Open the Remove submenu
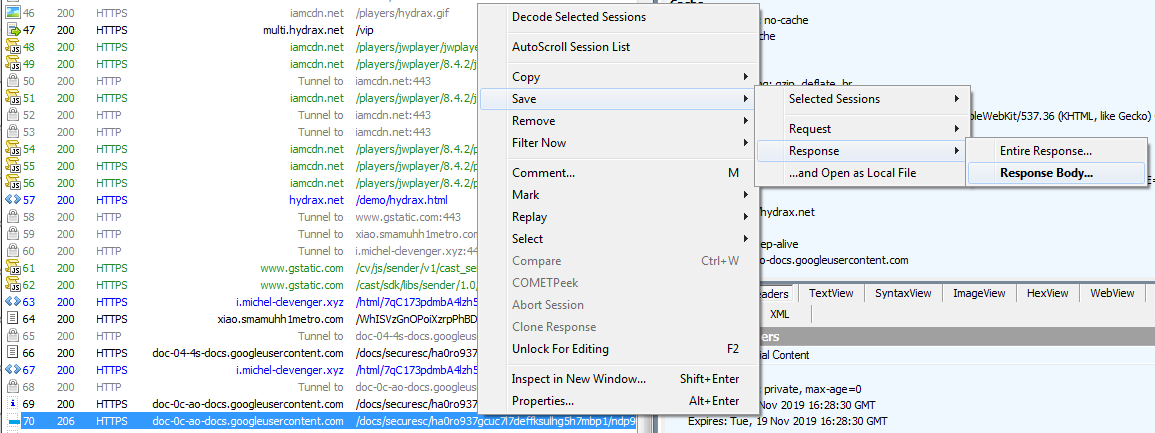 point(619,121)
